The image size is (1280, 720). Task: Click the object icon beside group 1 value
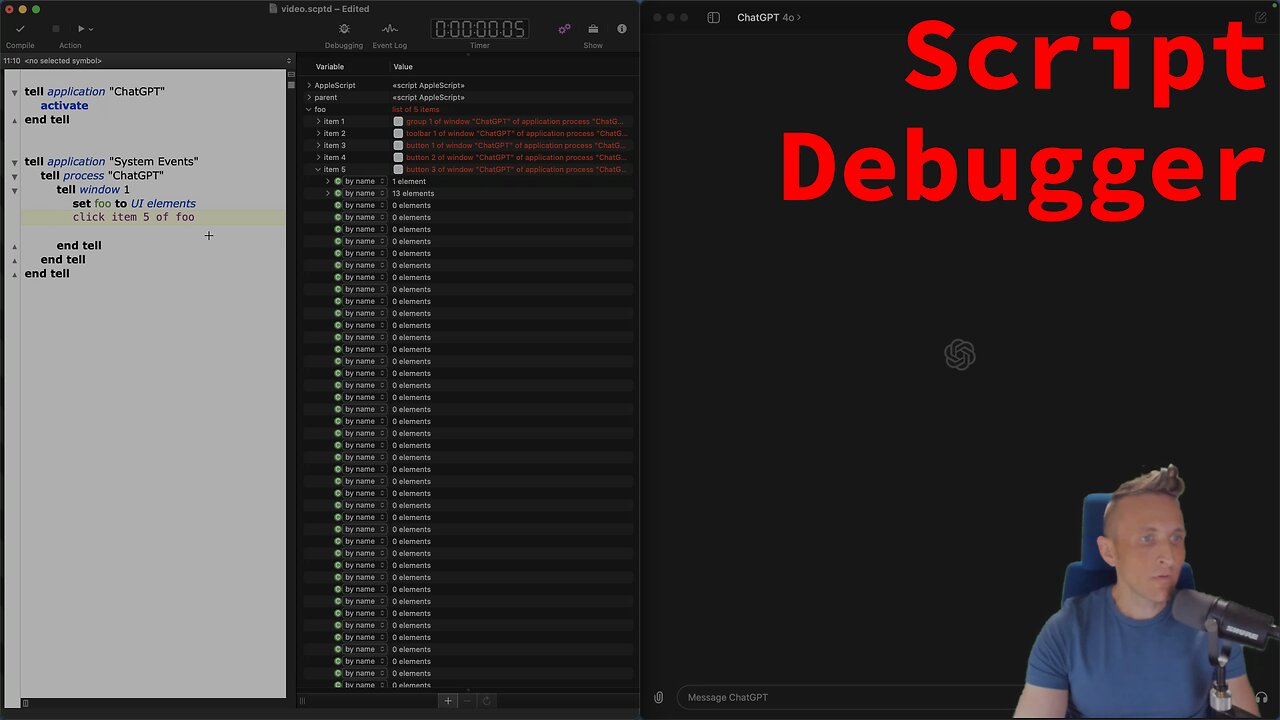[x=398, y=121]
